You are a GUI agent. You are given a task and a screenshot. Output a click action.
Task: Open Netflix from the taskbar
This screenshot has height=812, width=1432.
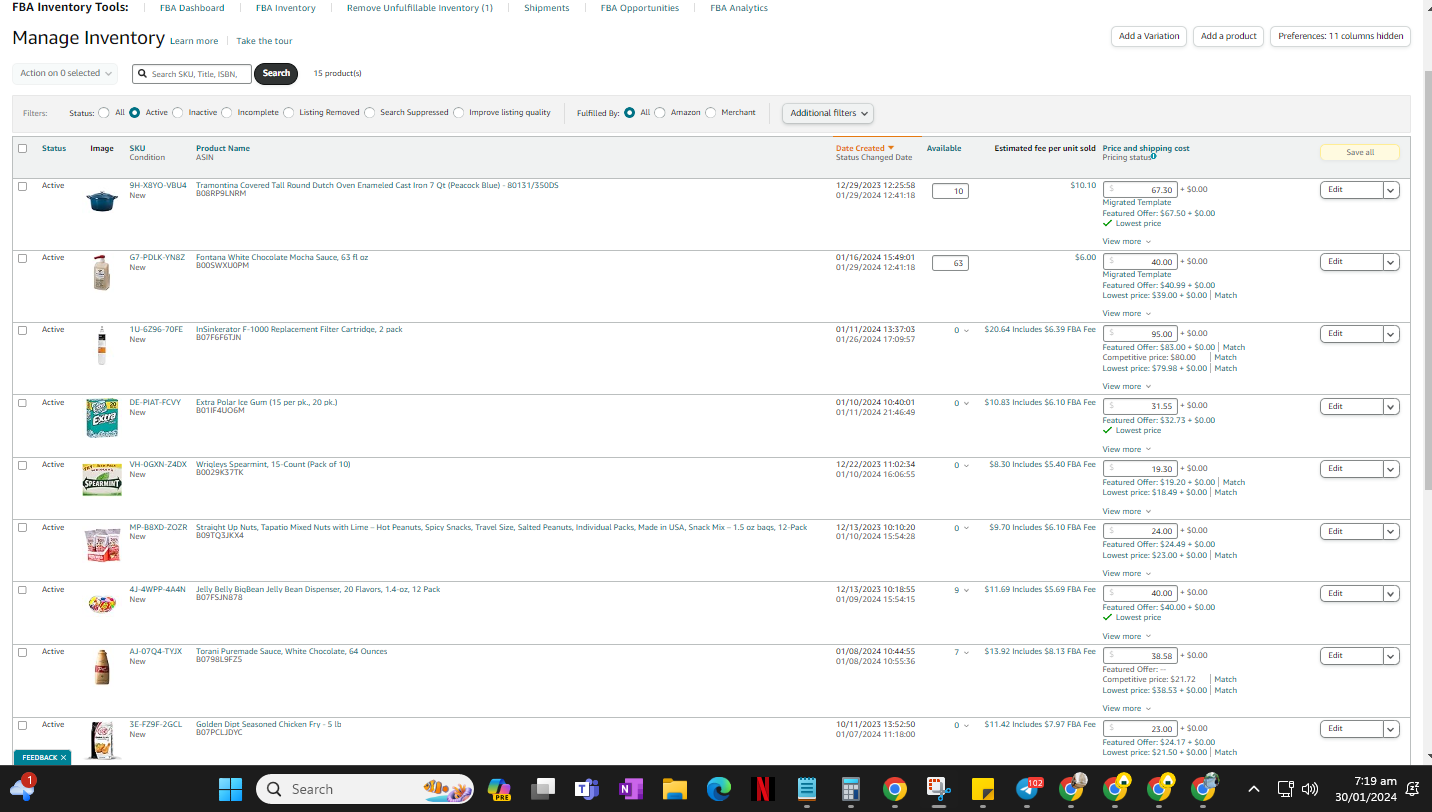click(x=762, y=789)
